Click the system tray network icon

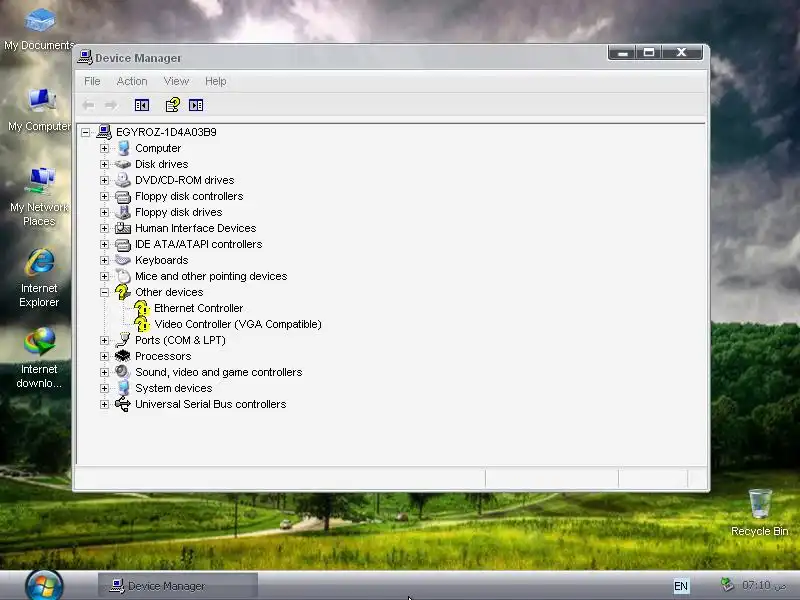pos(727,585)
